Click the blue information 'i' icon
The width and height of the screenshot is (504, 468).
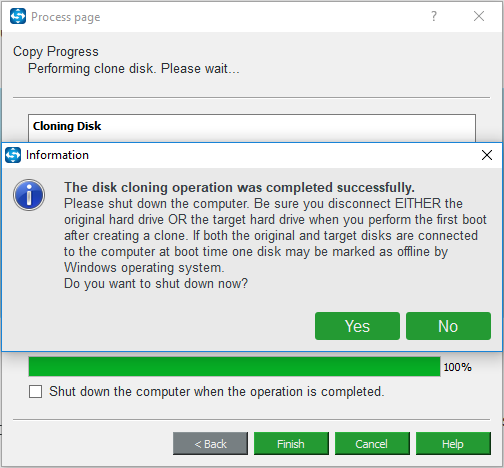[29, 195]
